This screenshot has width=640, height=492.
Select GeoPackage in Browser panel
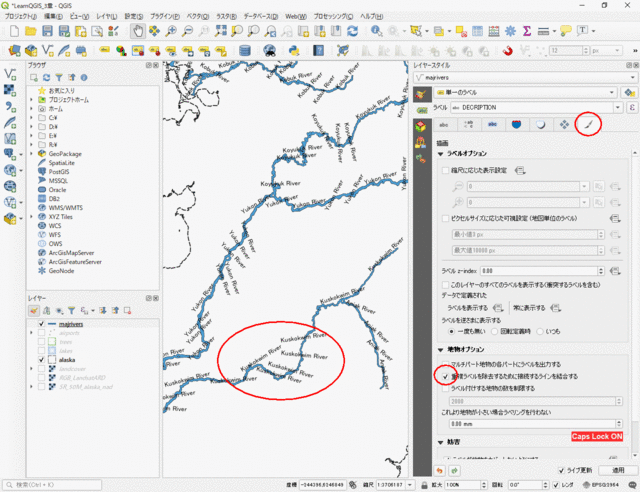pyautogui.click(x=65, y=154)
